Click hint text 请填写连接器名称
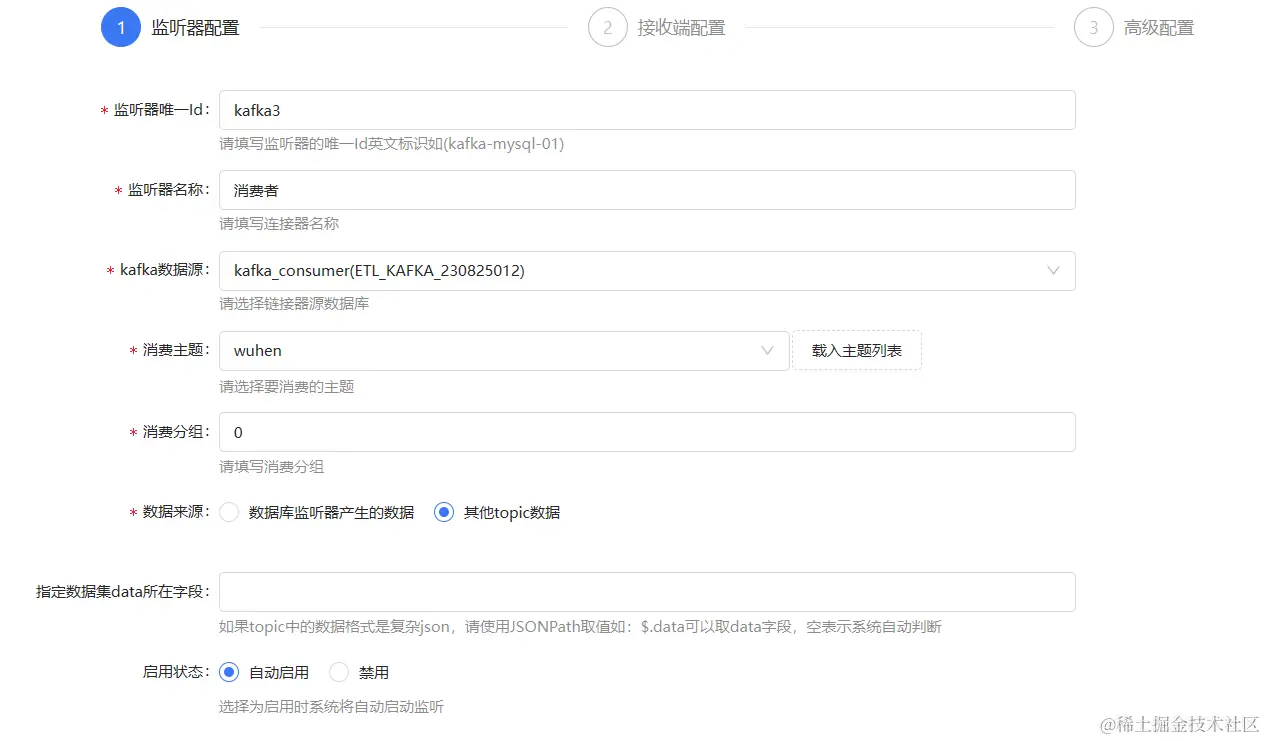 [279, 224]
